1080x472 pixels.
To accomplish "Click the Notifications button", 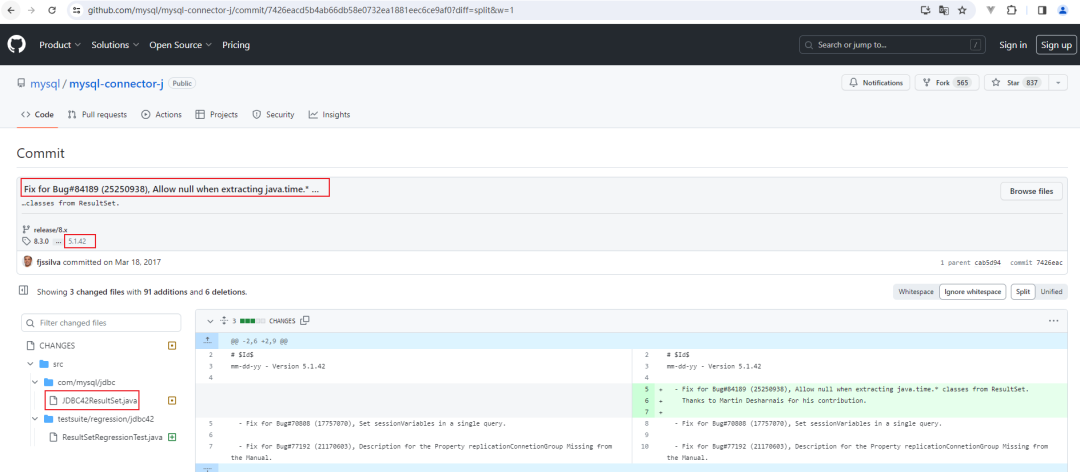I will [875, 83].
